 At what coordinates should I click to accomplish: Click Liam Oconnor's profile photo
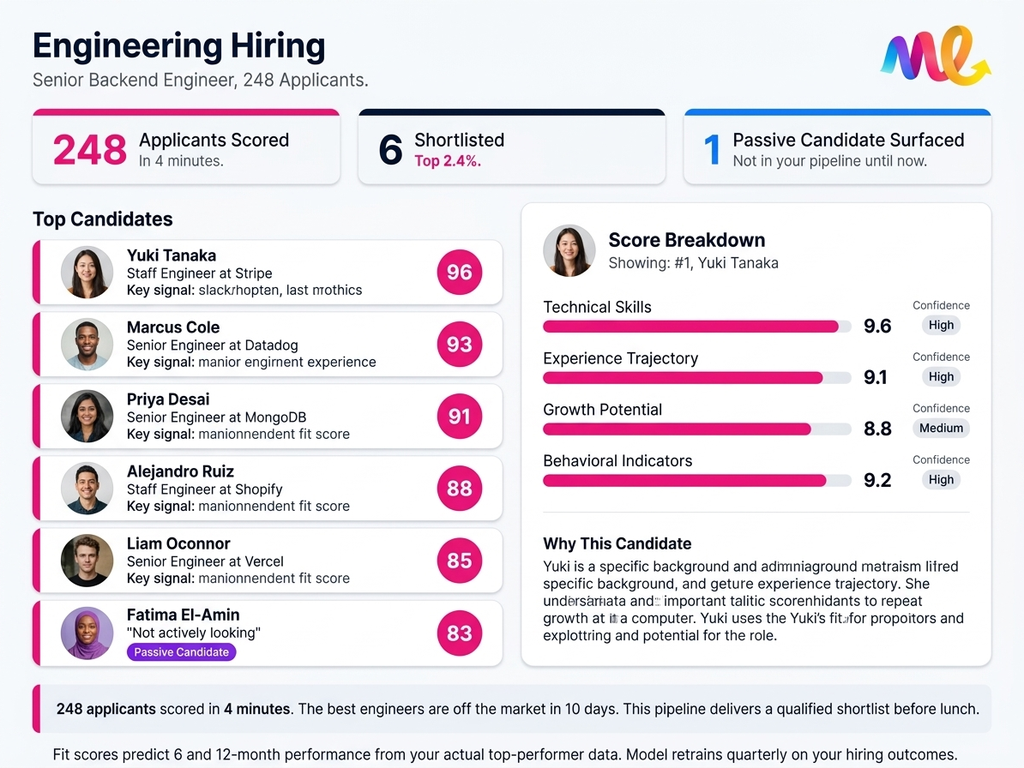(87, 560)
